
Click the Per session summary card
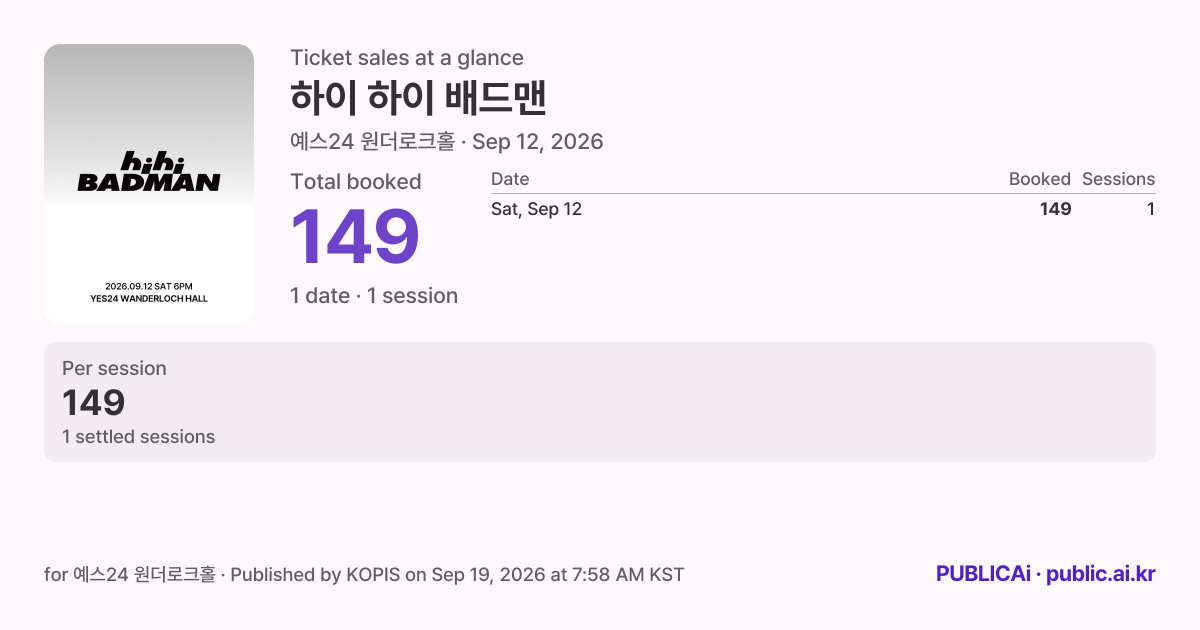click(600, 402)
